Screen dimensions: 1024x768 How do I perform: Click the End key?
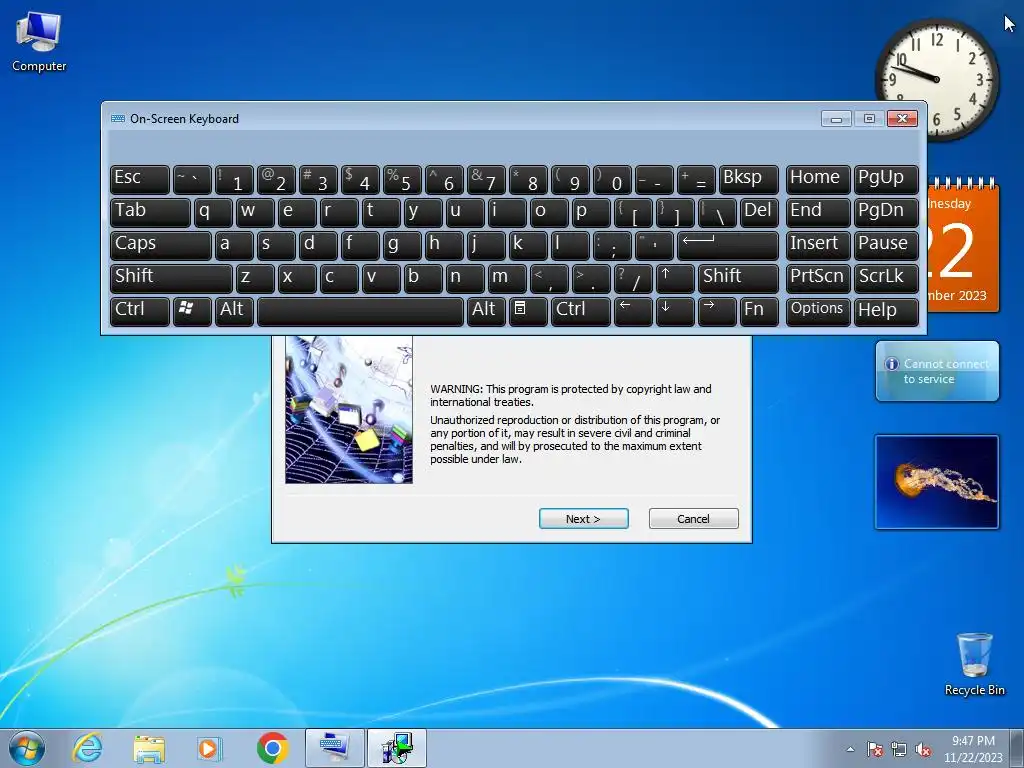[817, 213]
